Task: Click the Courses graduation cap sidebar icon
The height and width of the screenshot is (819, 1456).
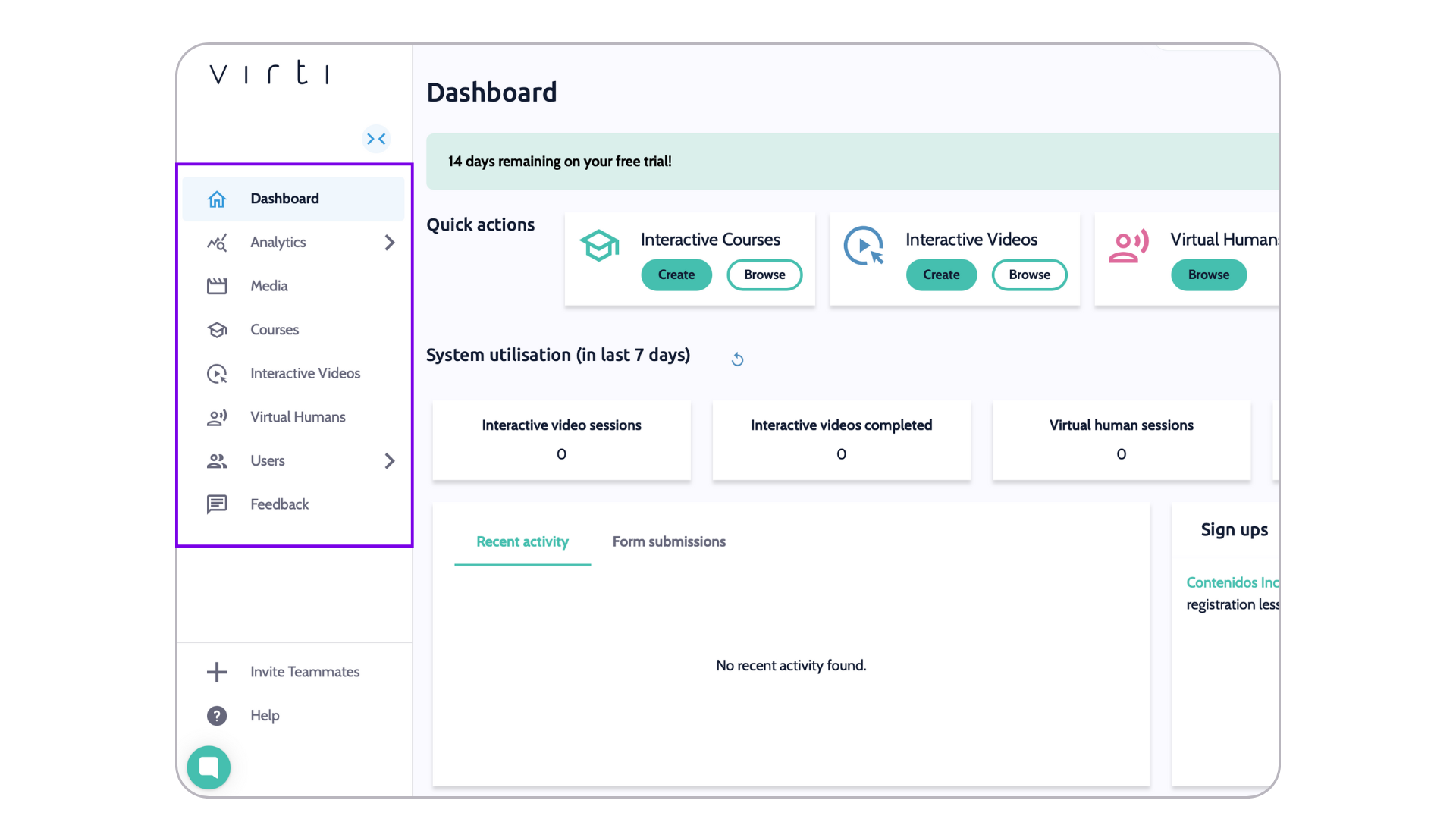Action: click(217, 330)
